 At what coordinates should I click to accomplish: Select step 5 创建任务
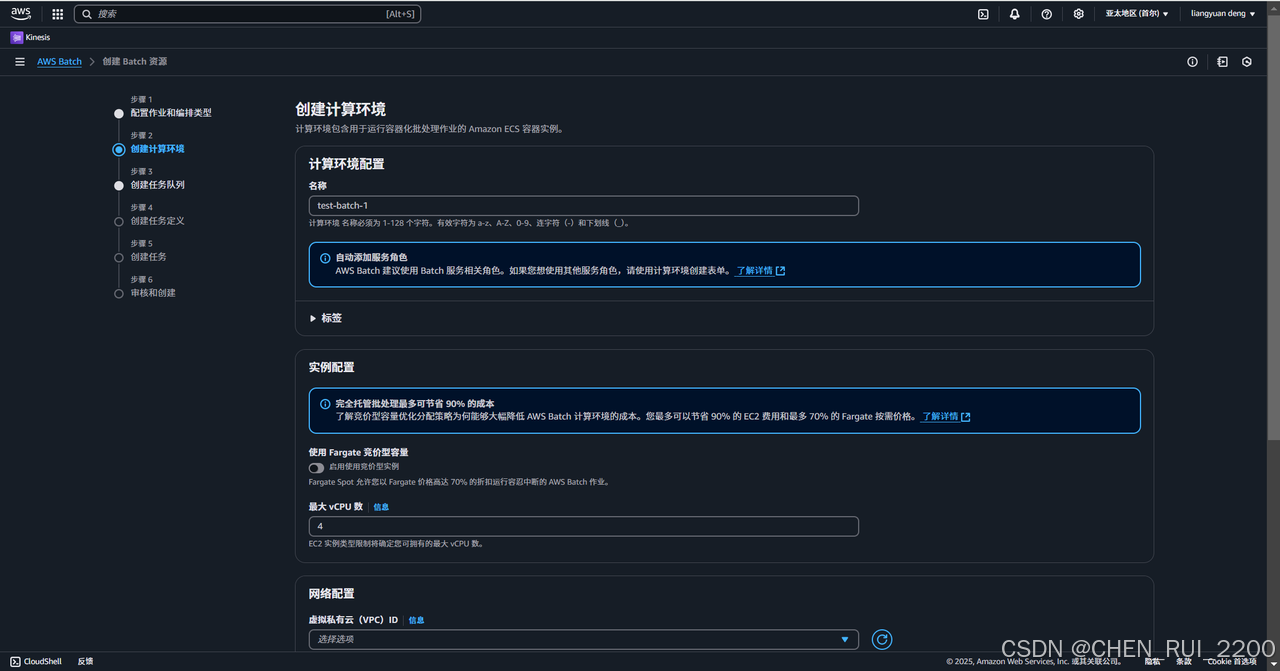coord(148,257)
